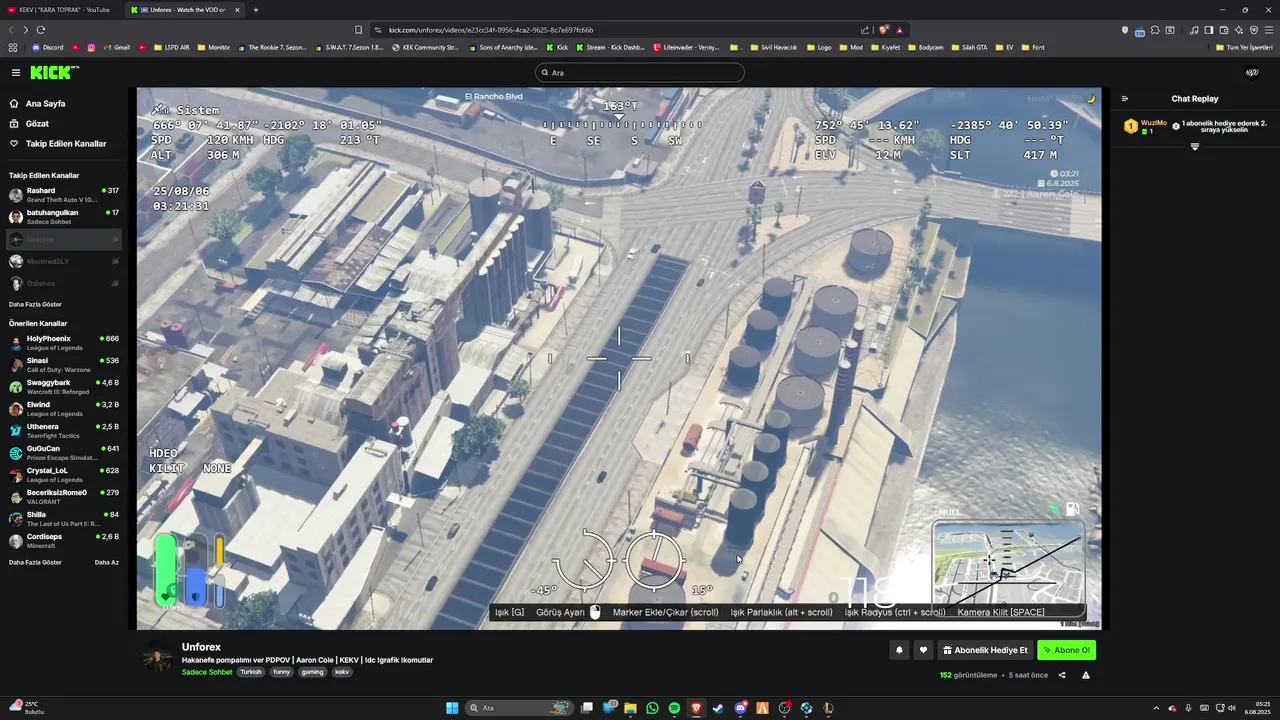Open the Gmail bookmark

tap(118, 47)
